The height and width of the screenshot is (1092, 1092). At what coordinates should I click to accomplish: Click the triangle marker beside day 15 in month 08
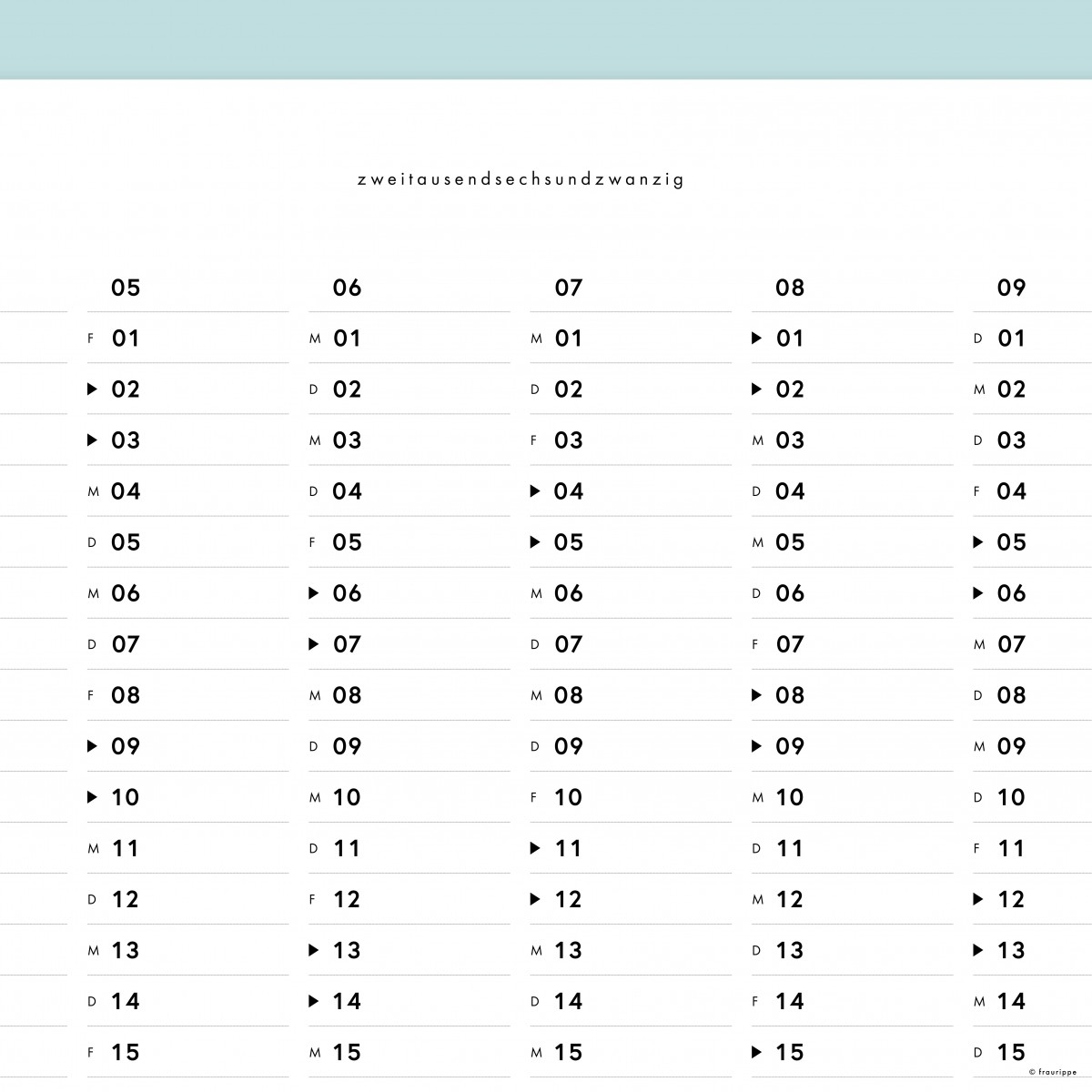pyautogui.click(x=756, y=1052)
